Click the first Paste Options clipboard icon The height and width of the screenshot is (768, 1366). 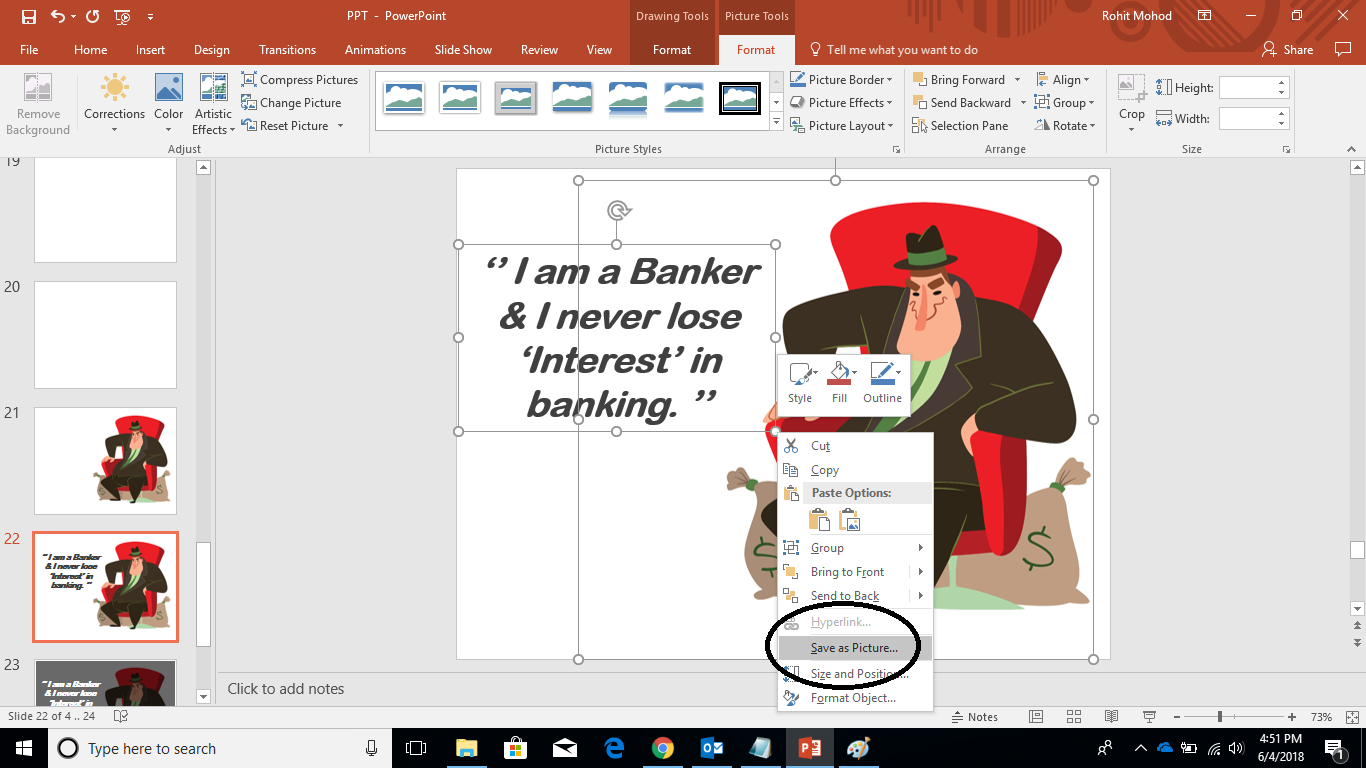(x=819, y=520)
